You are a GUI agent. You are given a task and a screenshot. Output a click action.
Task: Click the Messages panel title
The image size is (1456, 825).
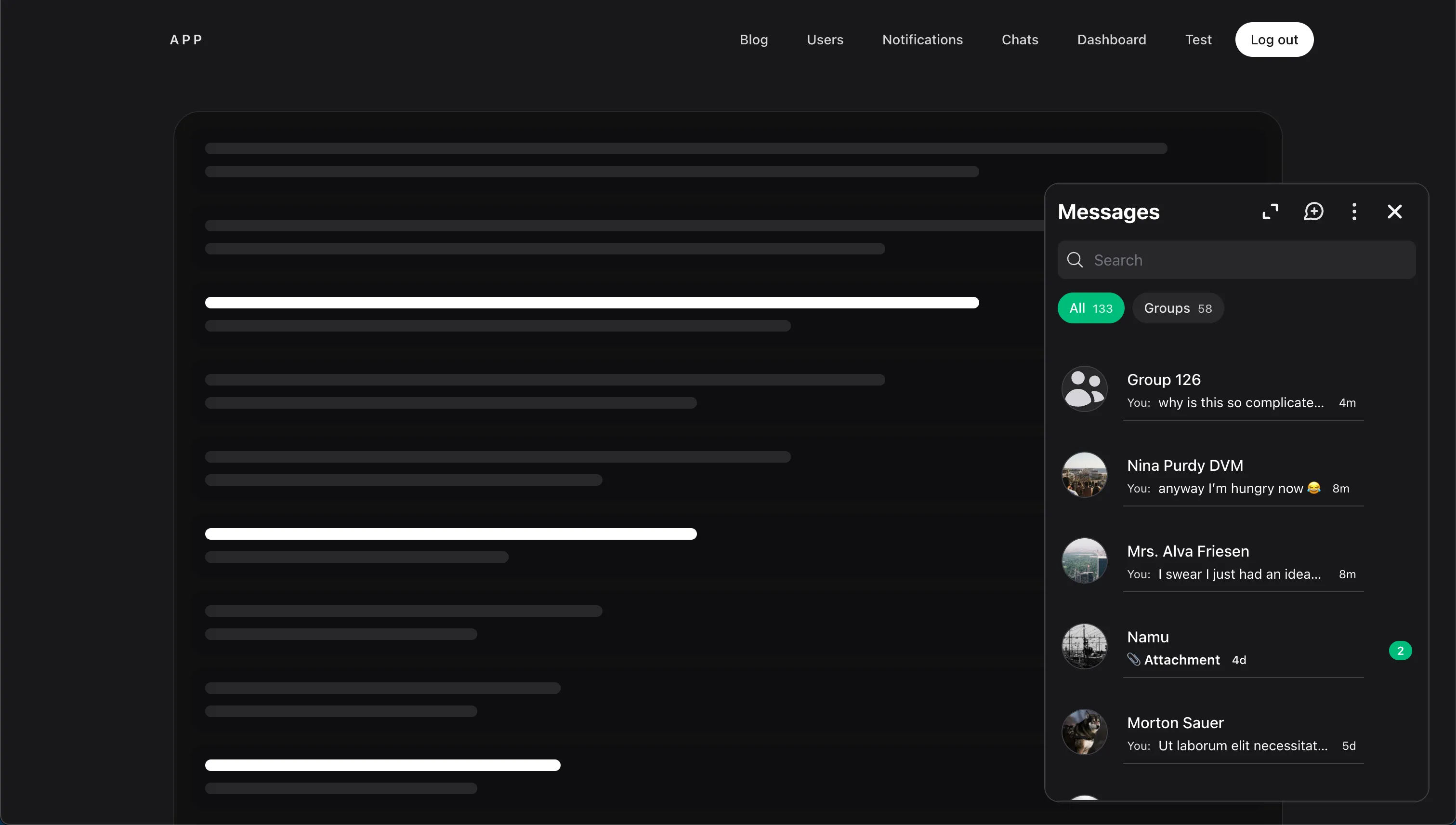coord(1108,212)
